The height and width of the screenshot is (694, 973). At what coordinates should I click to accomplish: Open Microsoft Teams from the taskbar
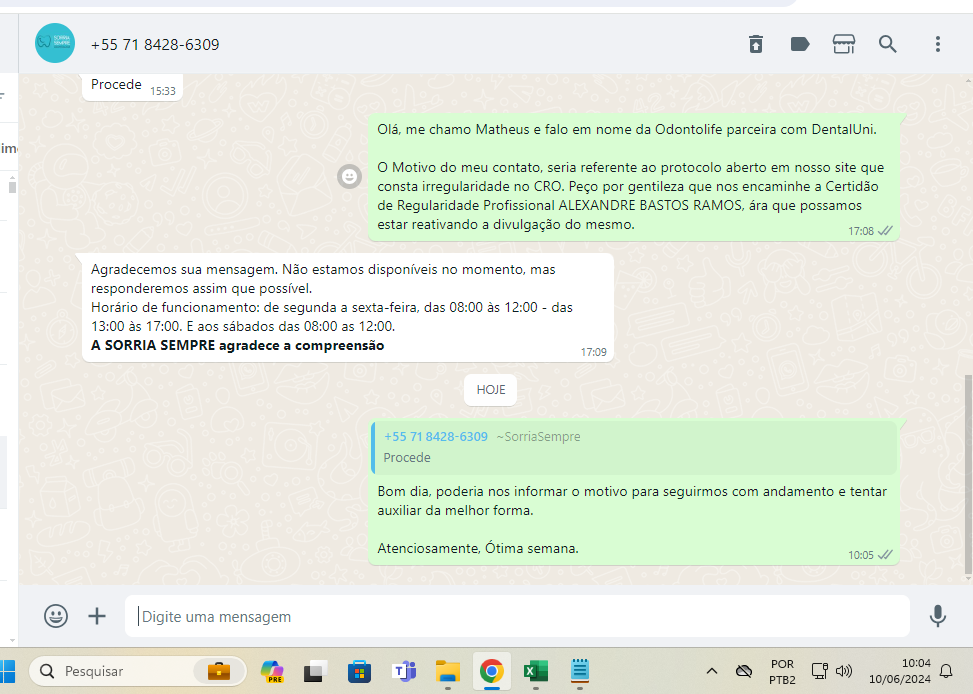point(404,671)
